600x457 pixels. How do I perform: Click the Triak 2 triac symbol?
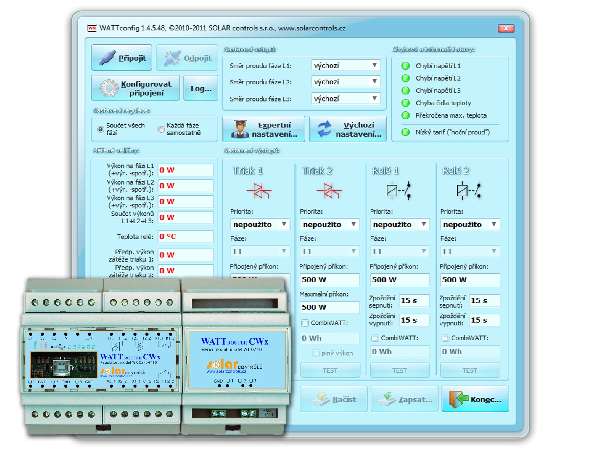click(x=328, y=190)
